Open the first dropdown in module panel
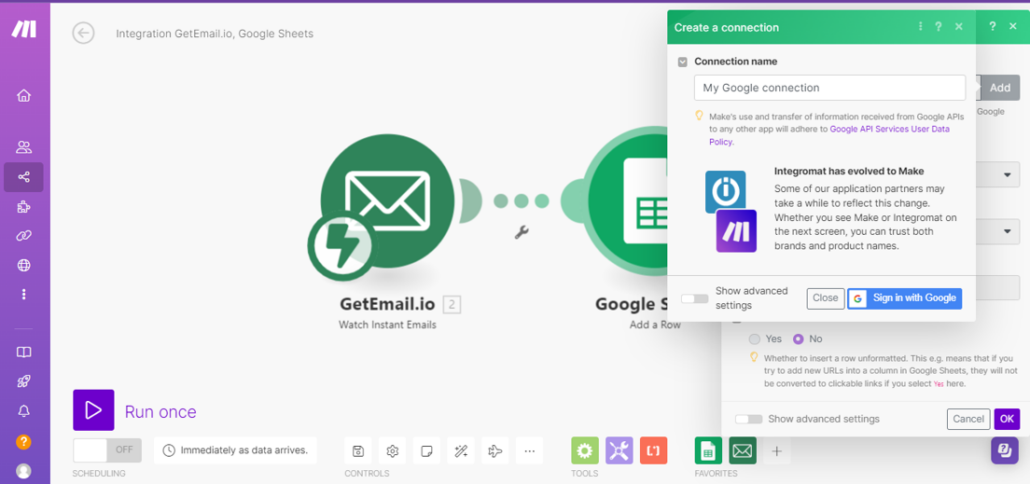The width and height of the screenshot is (1030, 484). pos(1007,175)
